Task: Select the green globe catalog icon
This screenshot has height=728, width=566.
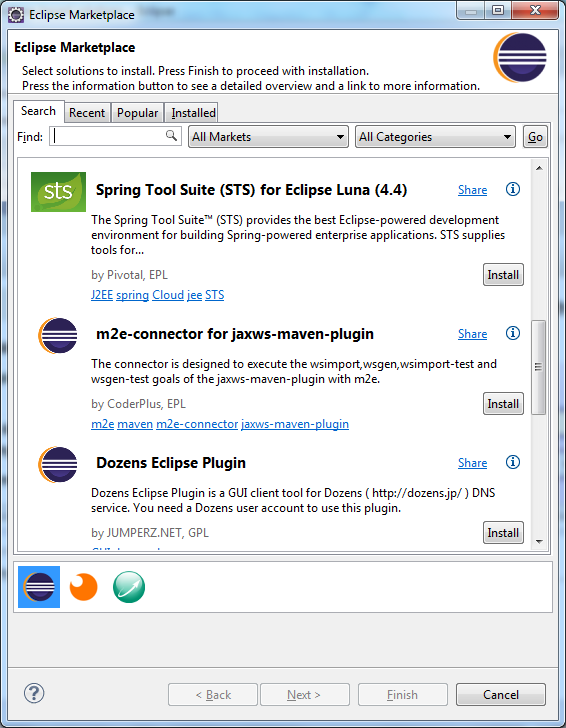Action: tap(129, 587)
